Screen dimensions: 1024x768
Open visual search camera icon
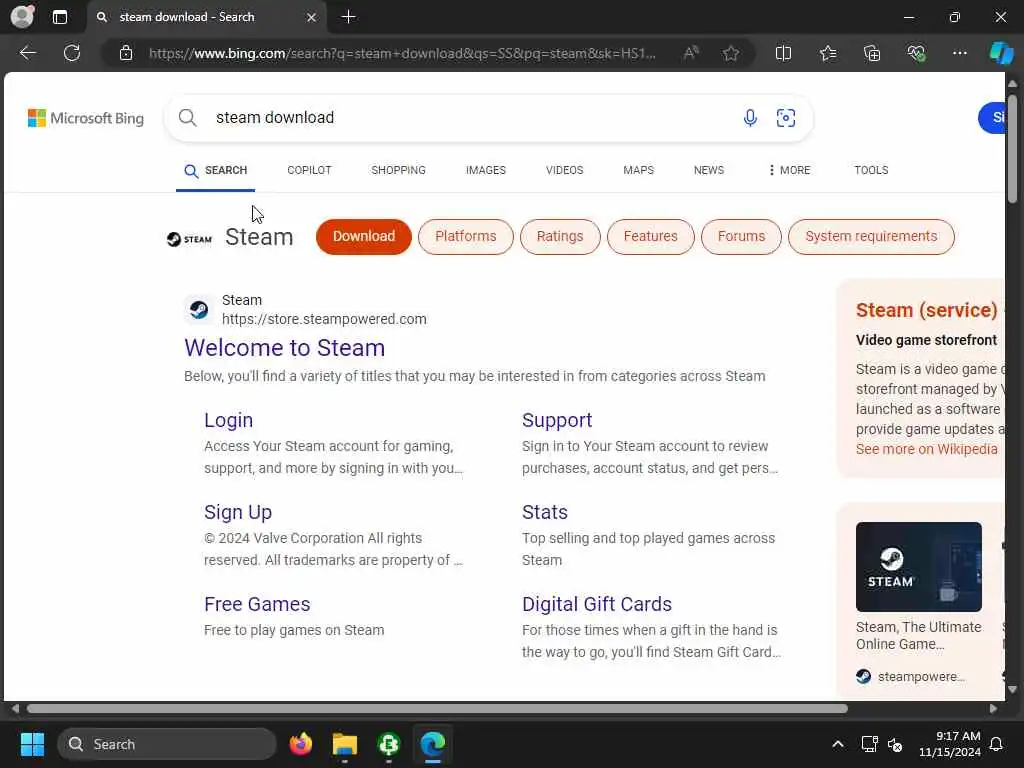pos(786,118)
